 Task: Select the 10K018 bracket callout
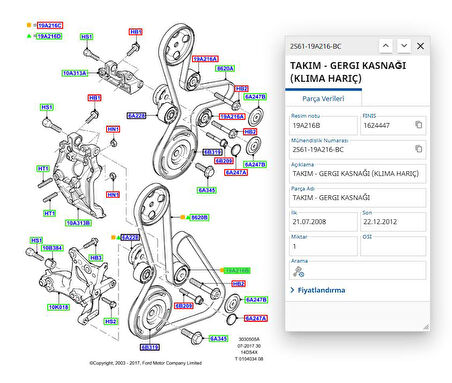click(x=58, y=307)
